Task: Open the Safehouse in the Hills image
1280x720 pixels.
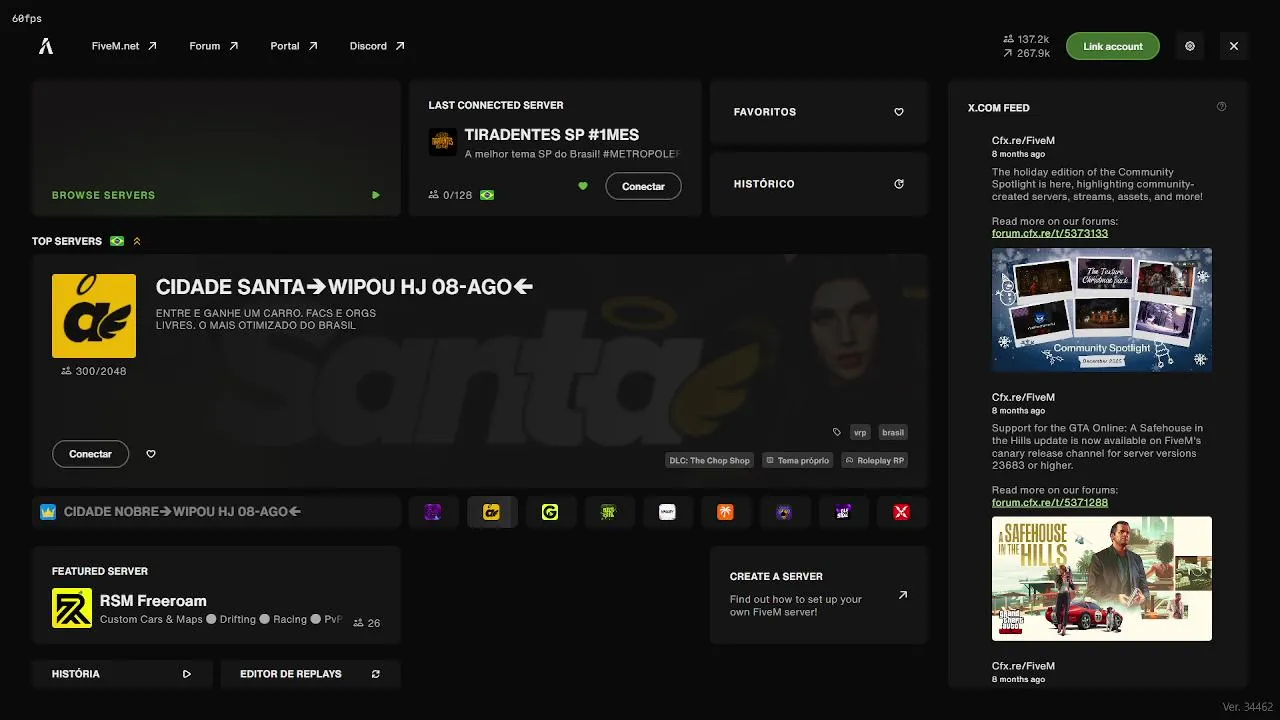Action: [x=1102, y=579]
